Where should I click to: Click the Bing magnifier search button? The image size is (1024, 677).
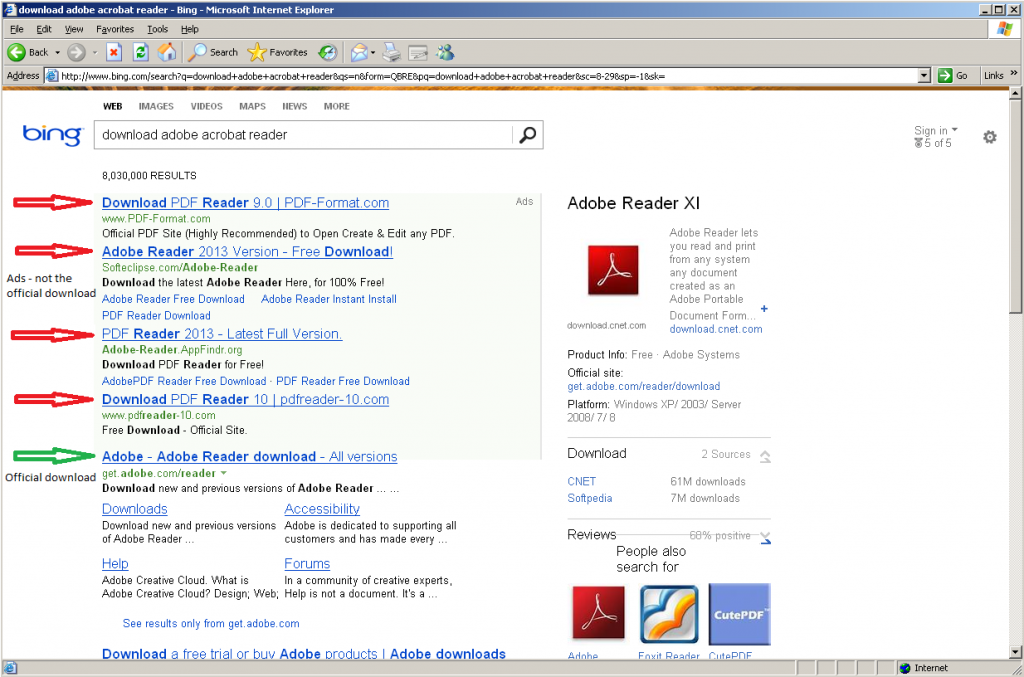pyautogui.click(x=527, y=134)
